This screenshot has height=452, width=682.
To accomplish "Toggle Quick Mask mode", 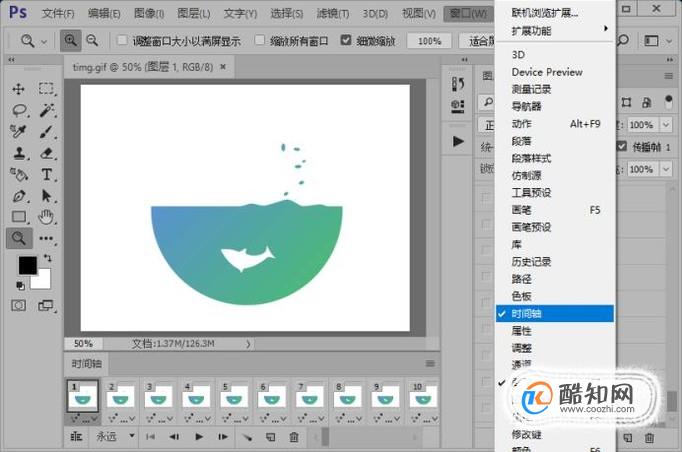I will 18,305.
